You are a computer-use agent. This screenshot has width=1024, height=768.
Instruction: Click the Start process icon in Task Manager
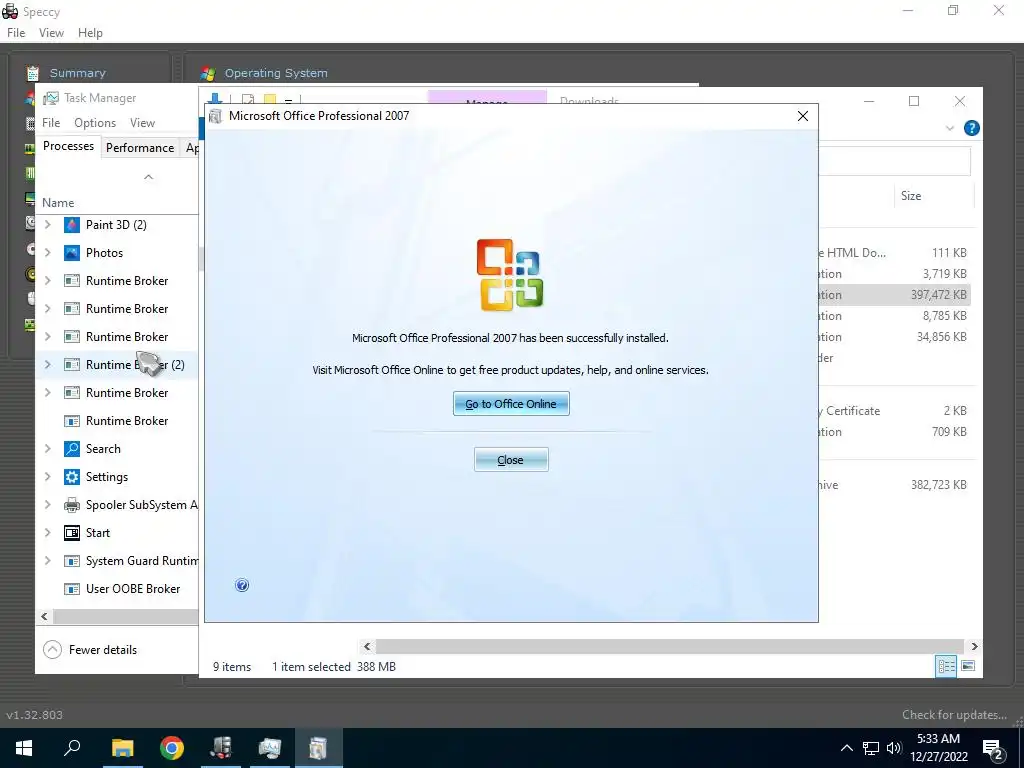click(72, 533)
